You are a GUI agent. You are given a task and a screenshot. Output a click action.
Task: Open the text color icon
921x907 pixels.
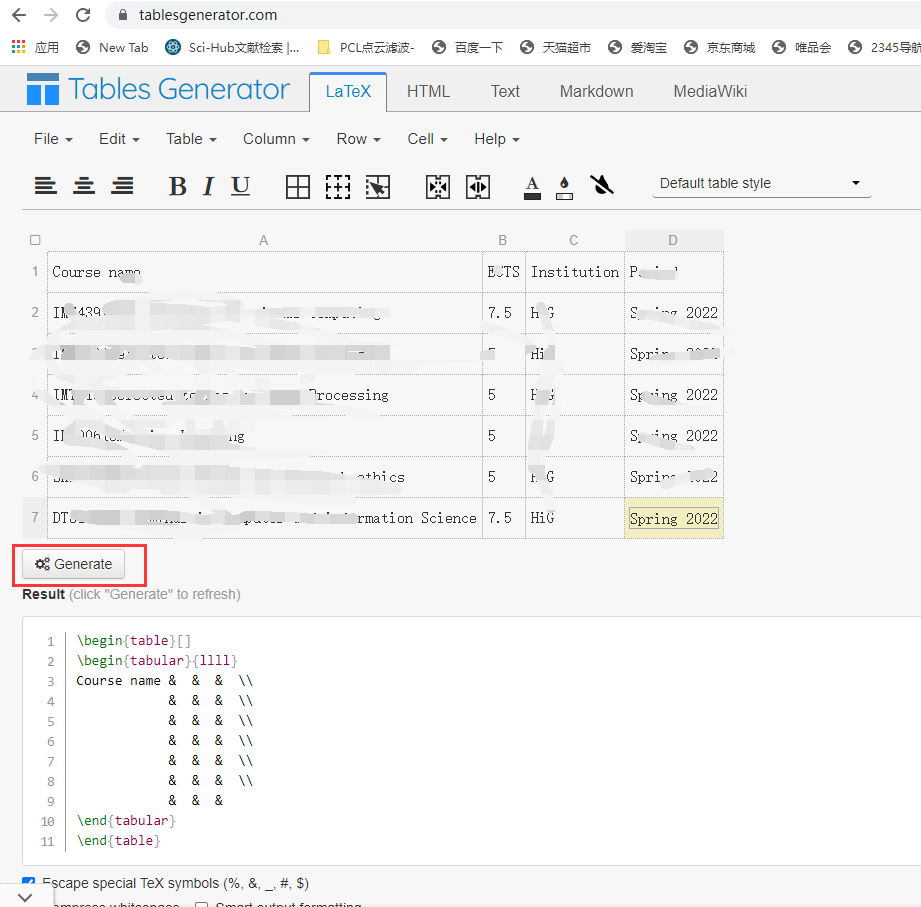[532, 186]
